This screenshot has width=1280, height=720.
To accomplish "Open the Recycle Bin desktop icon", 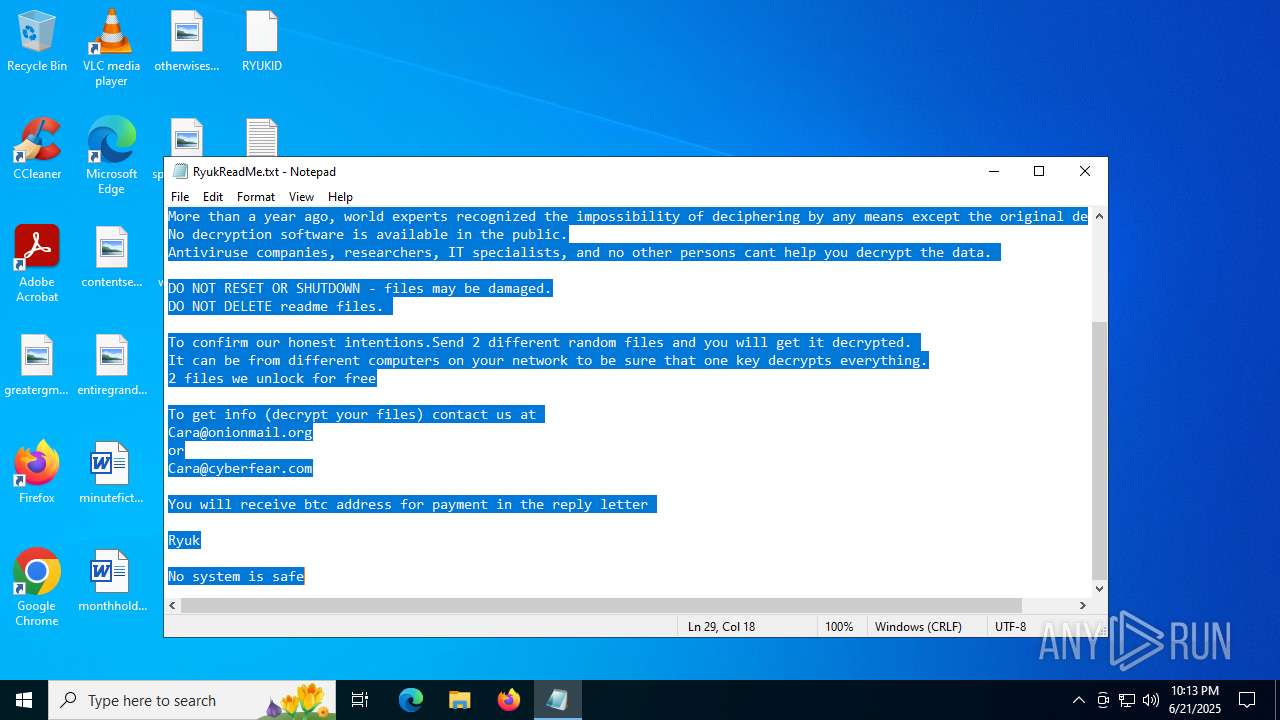I will 37,42.
